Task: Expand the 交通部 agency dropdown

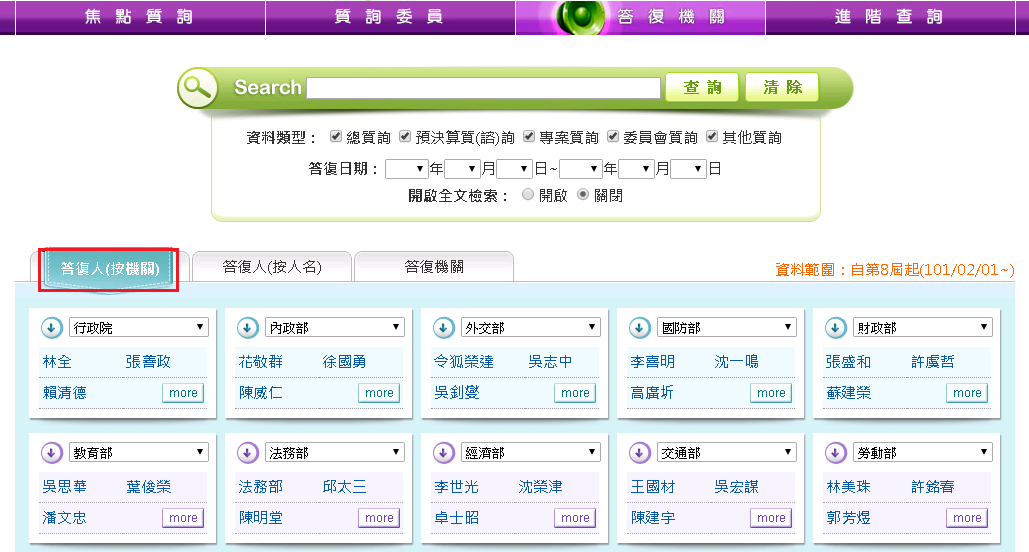Action: tap(727, 453)
